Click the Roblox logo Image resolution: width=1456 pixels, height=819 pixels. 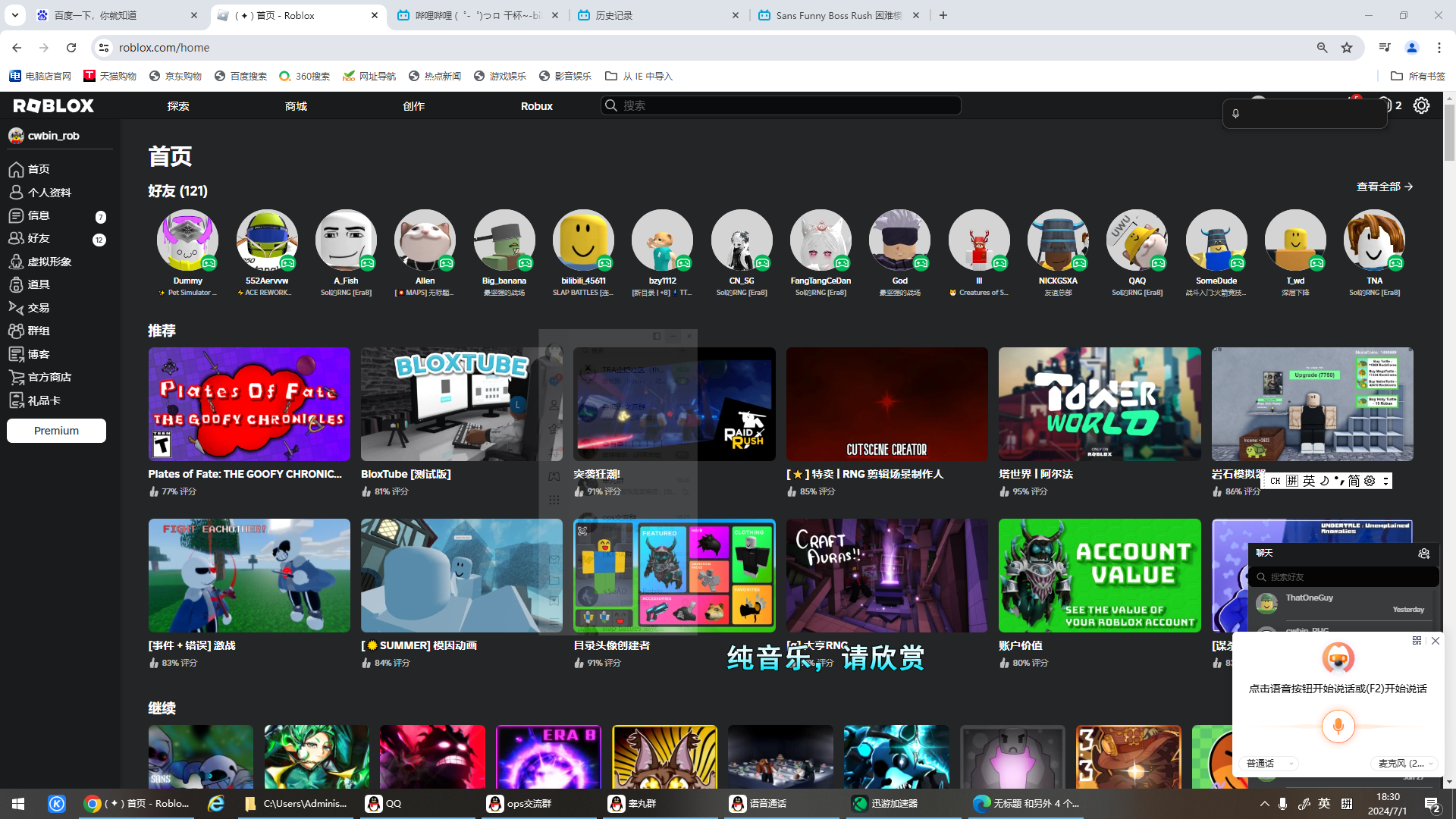[x=53, y=105]
